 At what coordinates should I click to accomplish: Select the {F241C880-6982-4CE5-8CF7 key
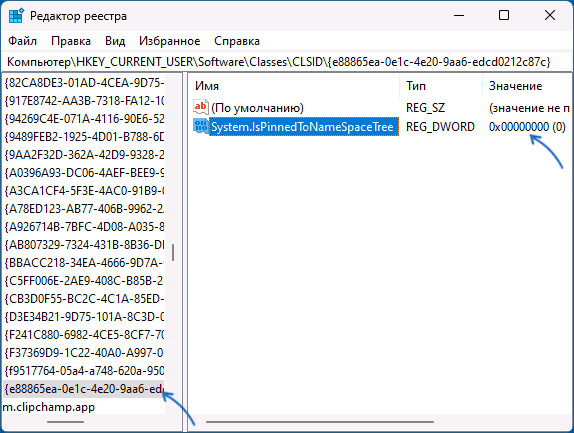point(84,335)
